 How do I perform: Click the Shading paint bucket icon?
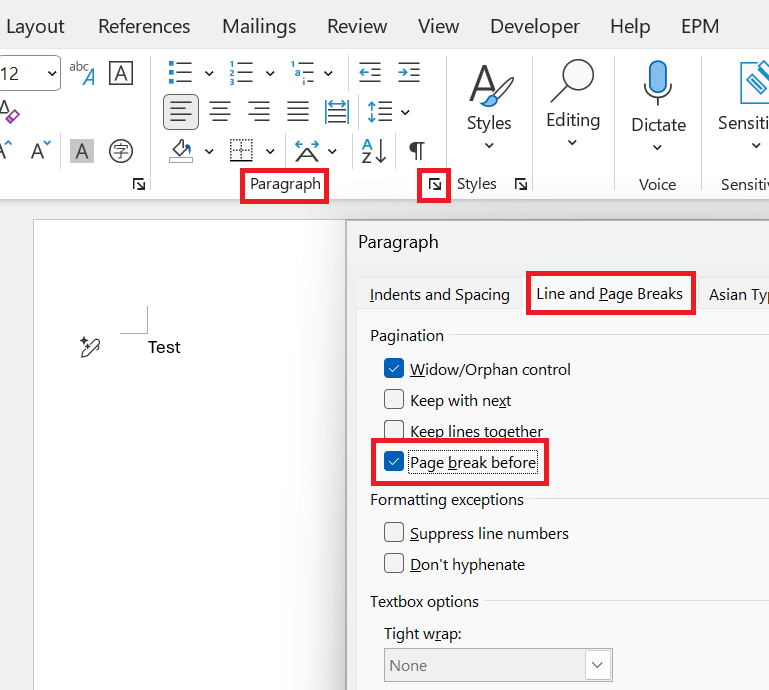[181, 151]
